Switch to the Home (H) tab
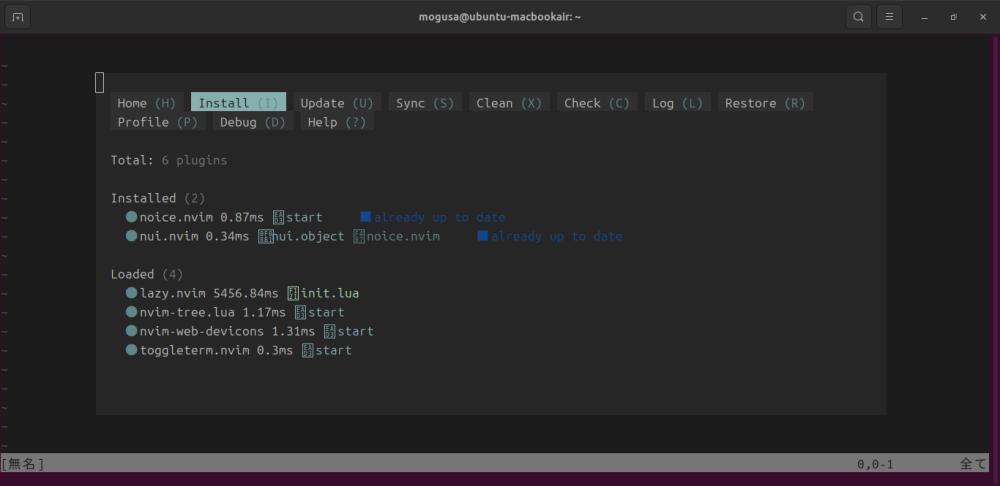Screen dimensions: 1000x486 click(146, 103)
